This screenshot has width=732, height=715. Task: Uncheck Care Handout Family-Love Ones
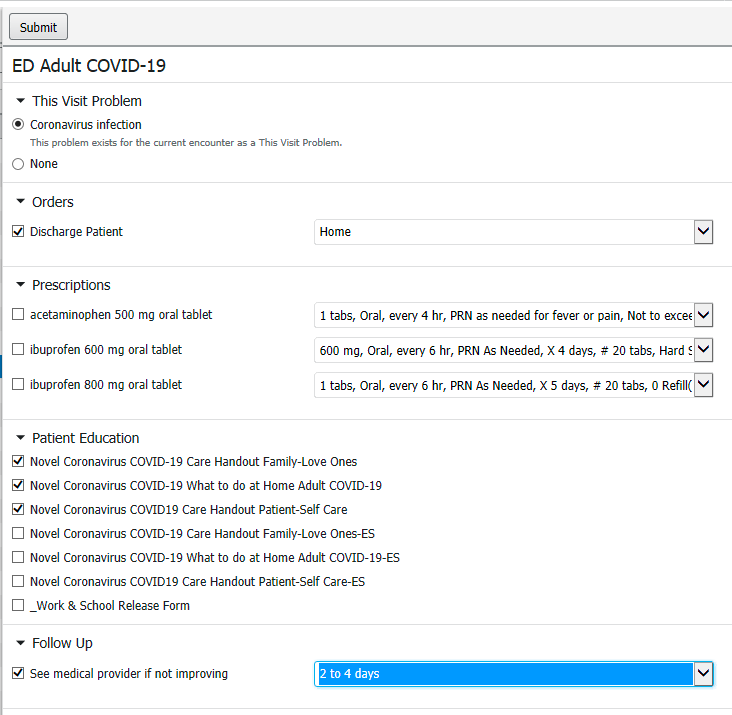[18, 462]
